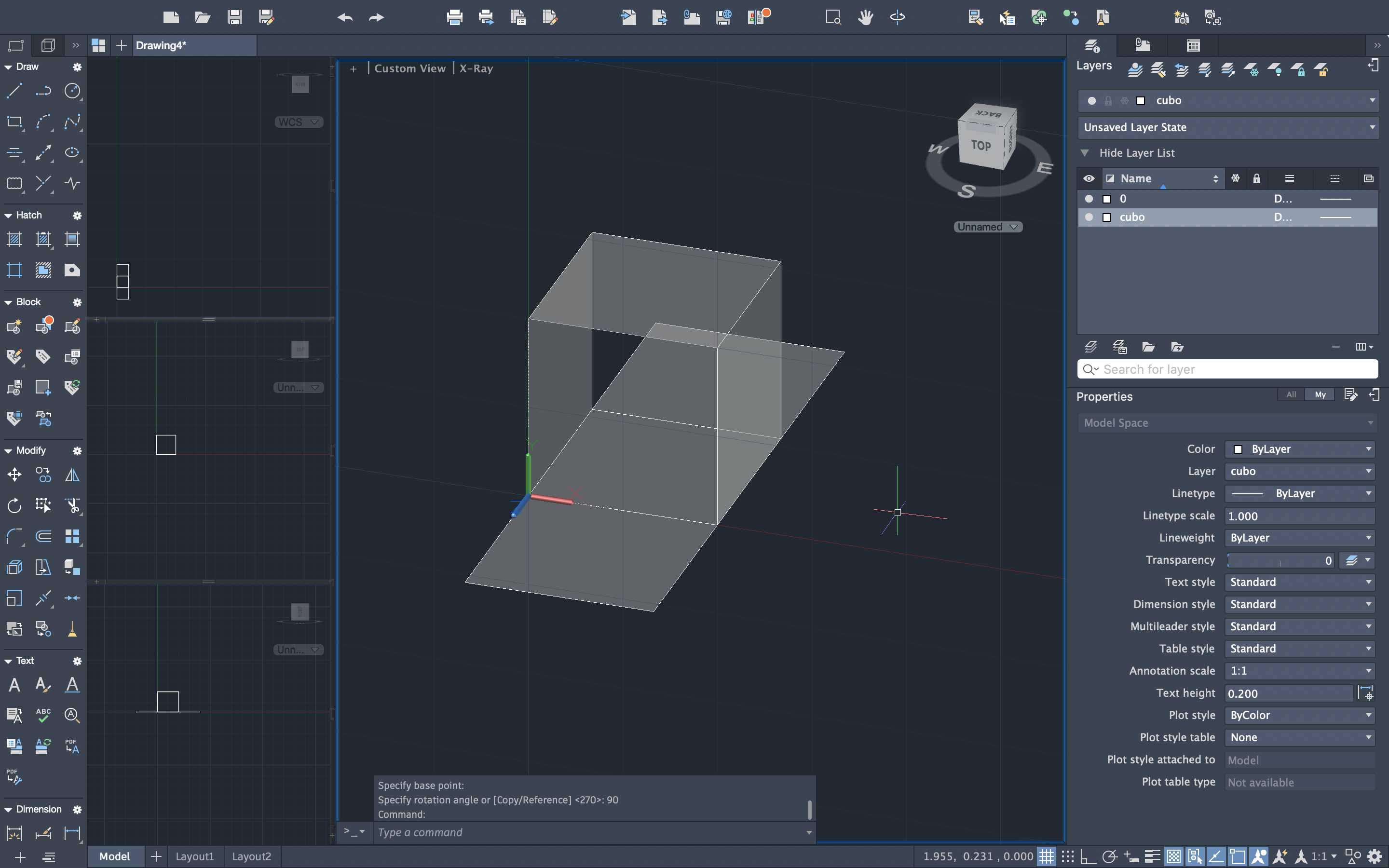Open a drawing with folder icon
The width and height of the screenshot is (1389, 868).
pyautogui.click(x=202, y=17)
